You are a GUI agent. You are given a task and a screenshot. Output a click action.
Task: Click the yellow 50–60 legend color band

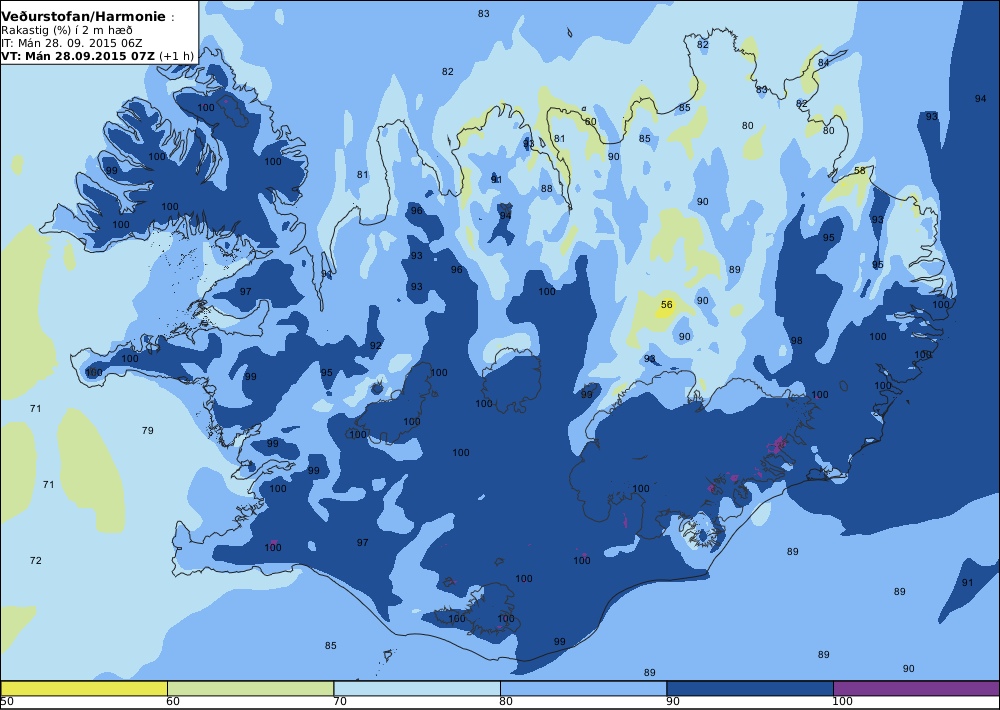tap(84, 688)
